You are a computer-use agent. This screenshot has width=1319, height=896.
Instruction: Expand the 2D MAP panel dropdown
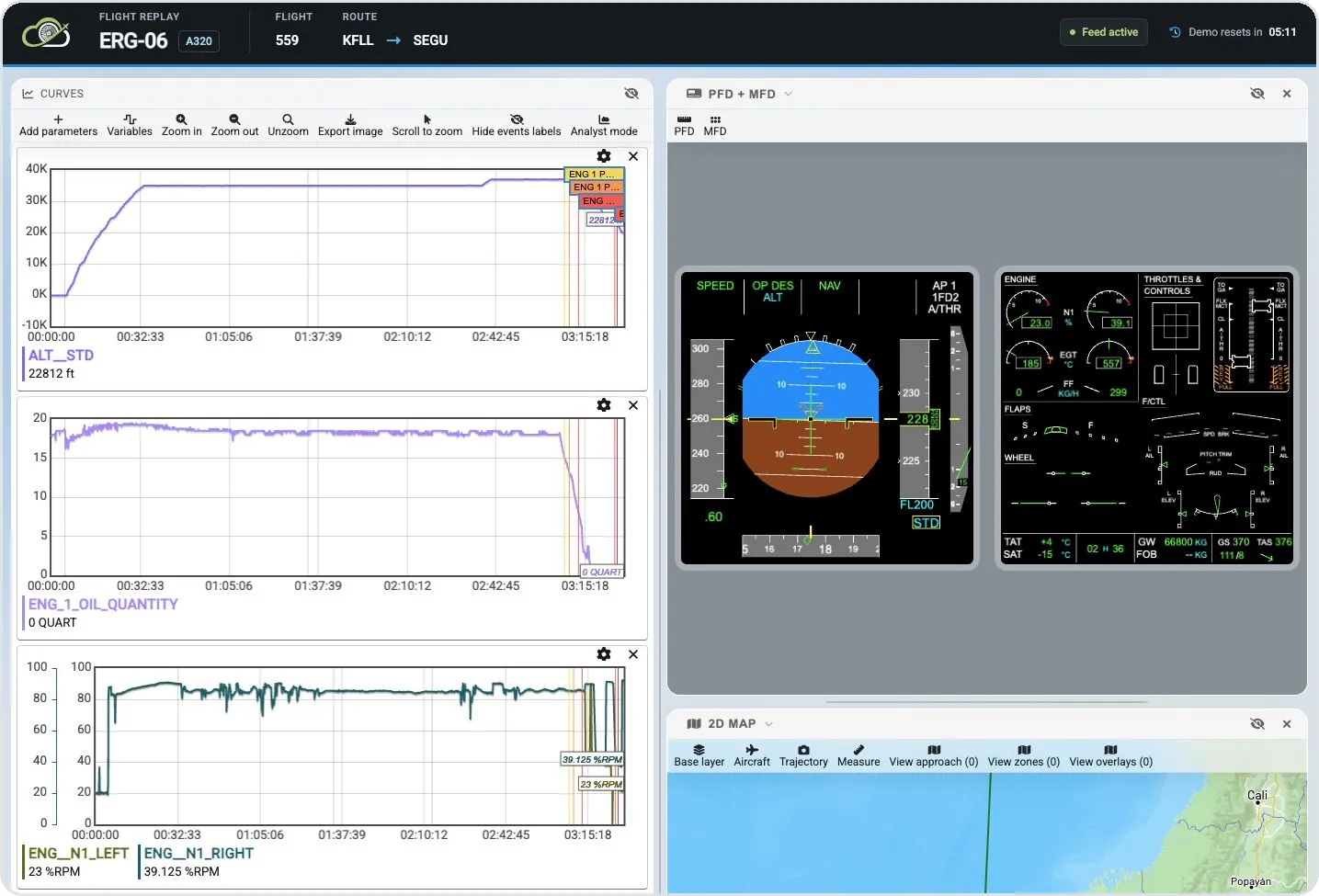(769, 724)
